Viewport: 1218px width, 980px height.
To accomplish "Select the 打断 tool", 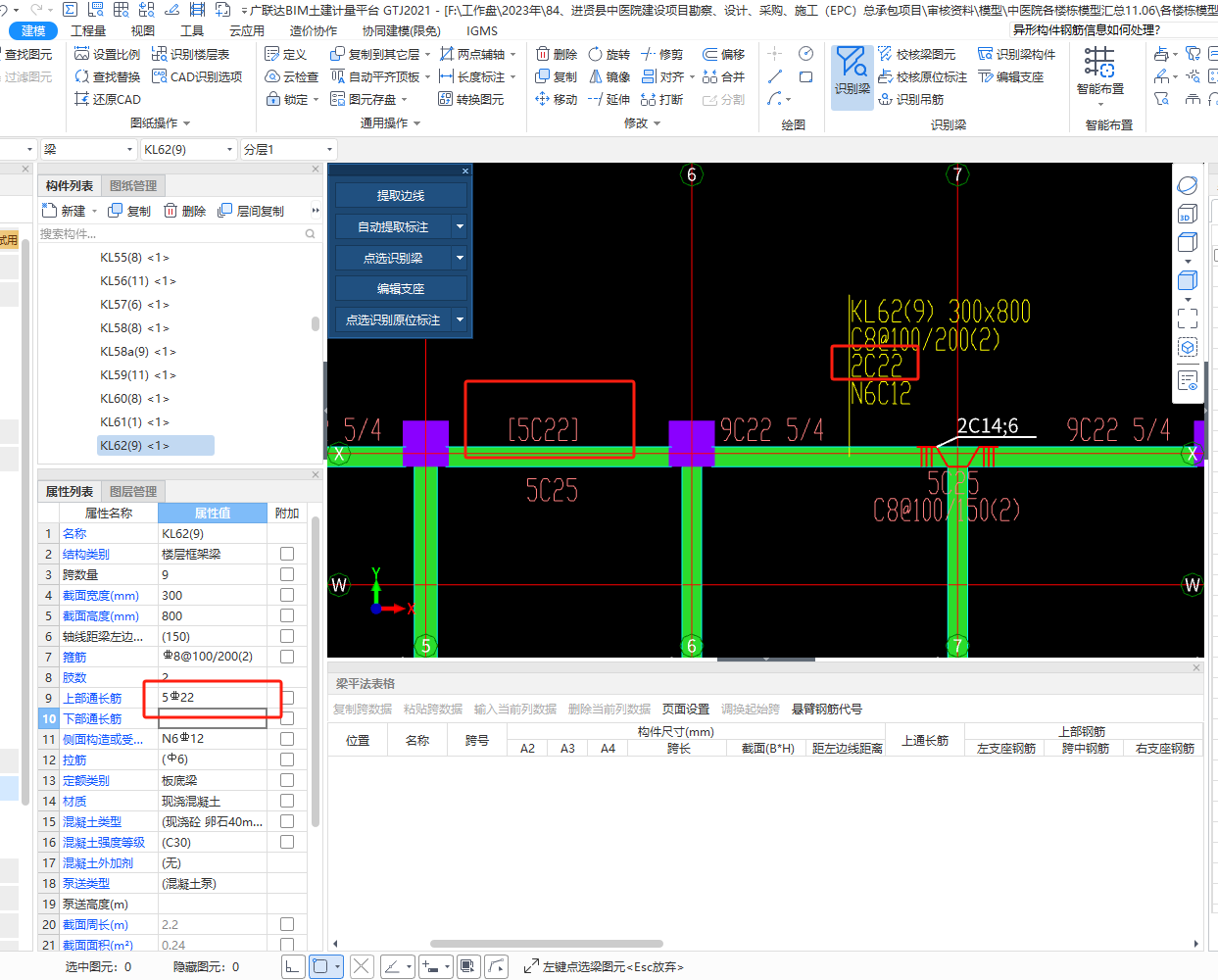I will (661, 99).
